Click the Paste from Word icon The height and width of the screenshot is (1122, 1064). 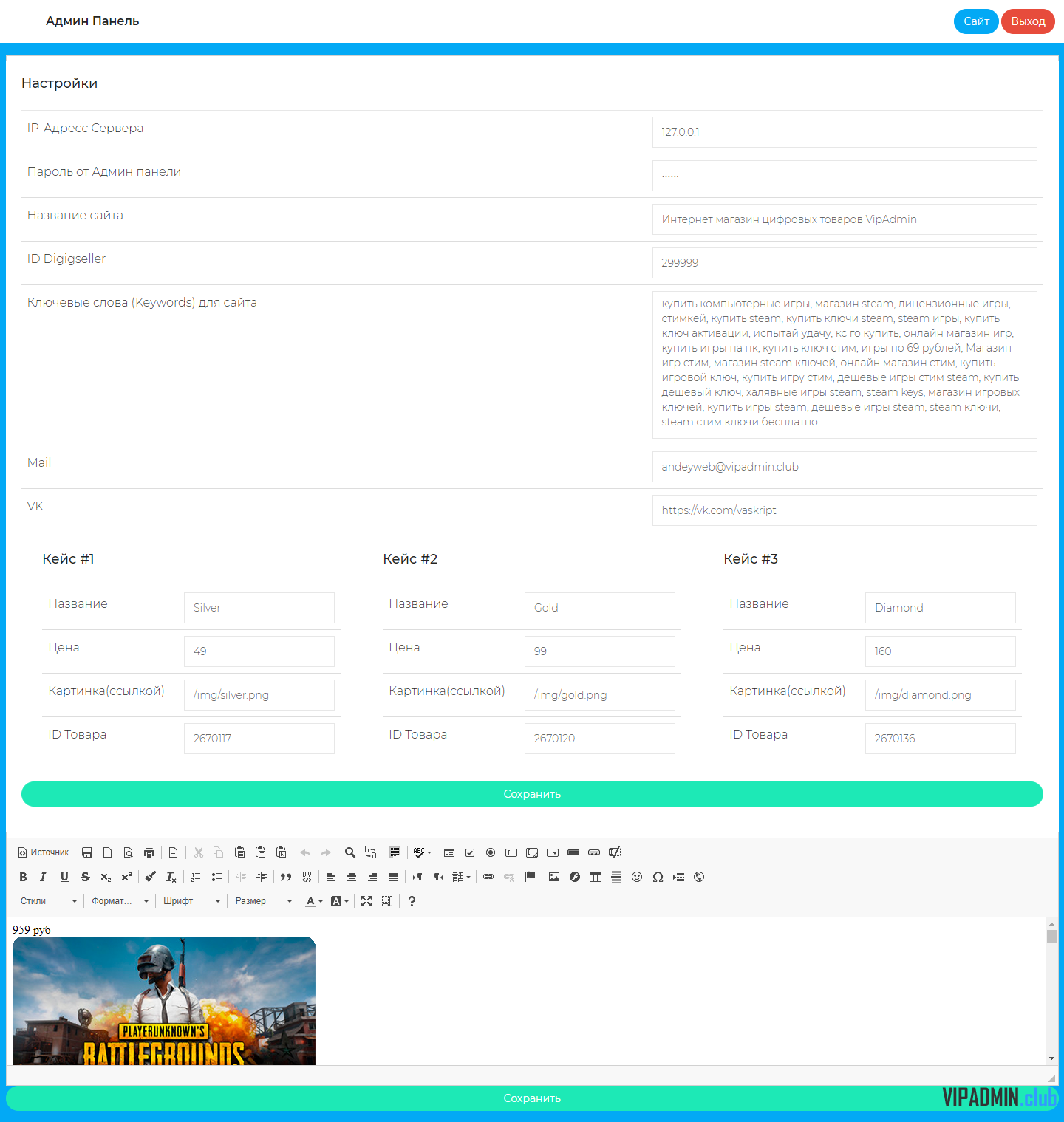[x=281, y=852]
